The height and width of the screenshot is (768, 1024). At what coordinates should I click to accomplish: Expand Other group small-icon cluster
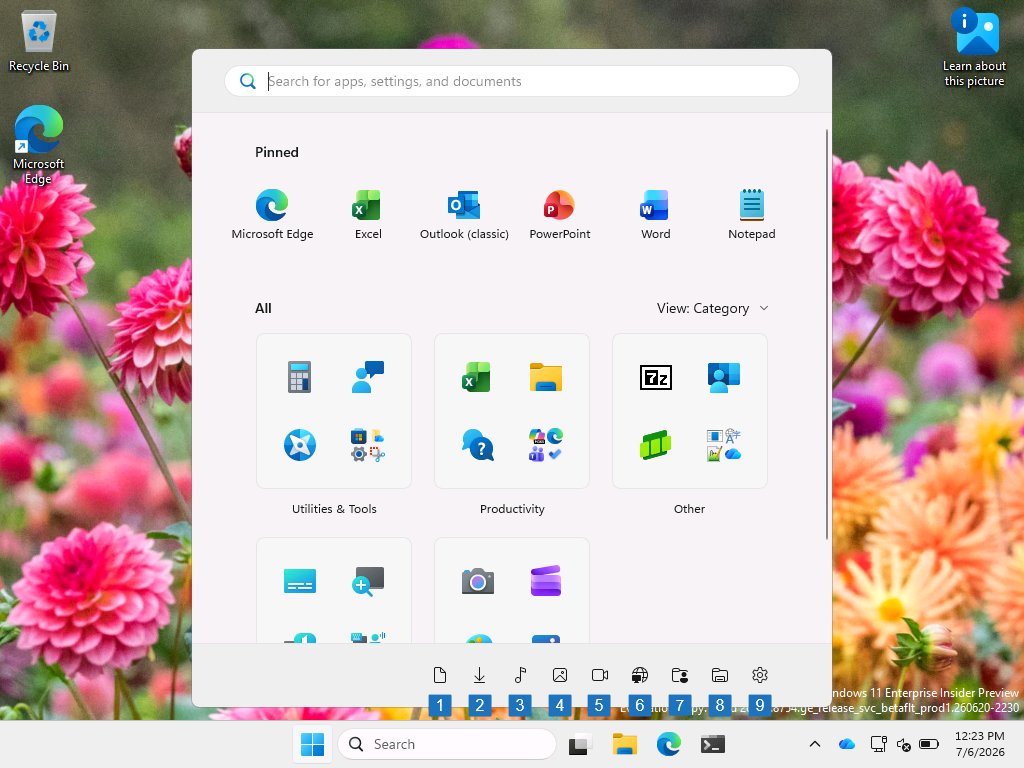pos(724,445)
